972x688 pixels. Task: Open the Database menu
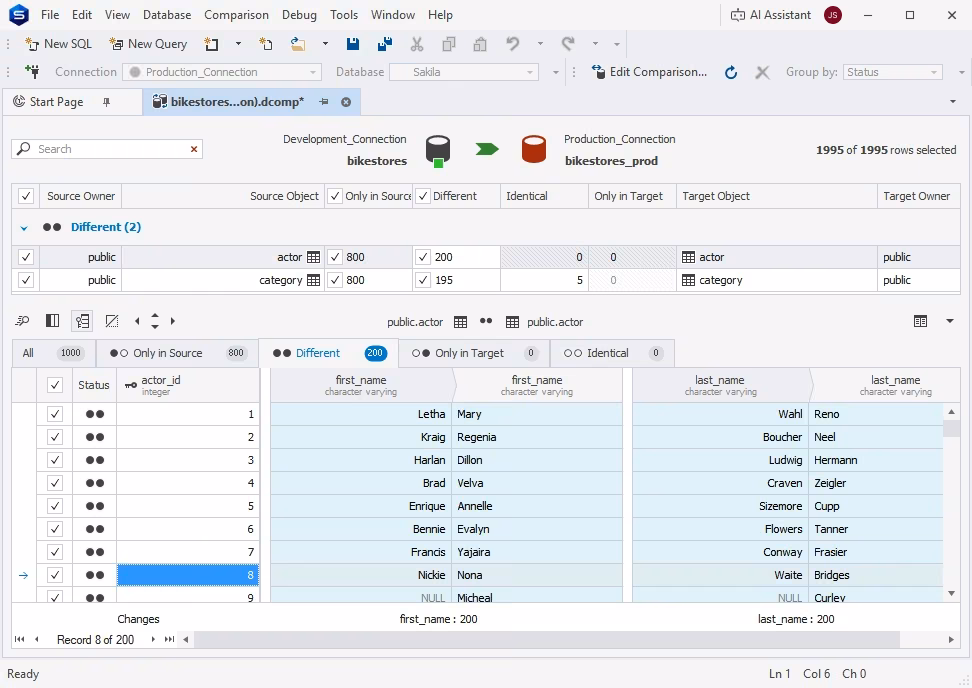click(167, 15)
